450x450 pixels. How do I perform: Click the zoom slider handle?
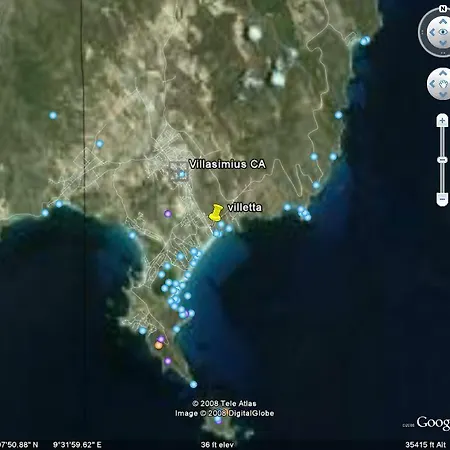coord(442,160)
